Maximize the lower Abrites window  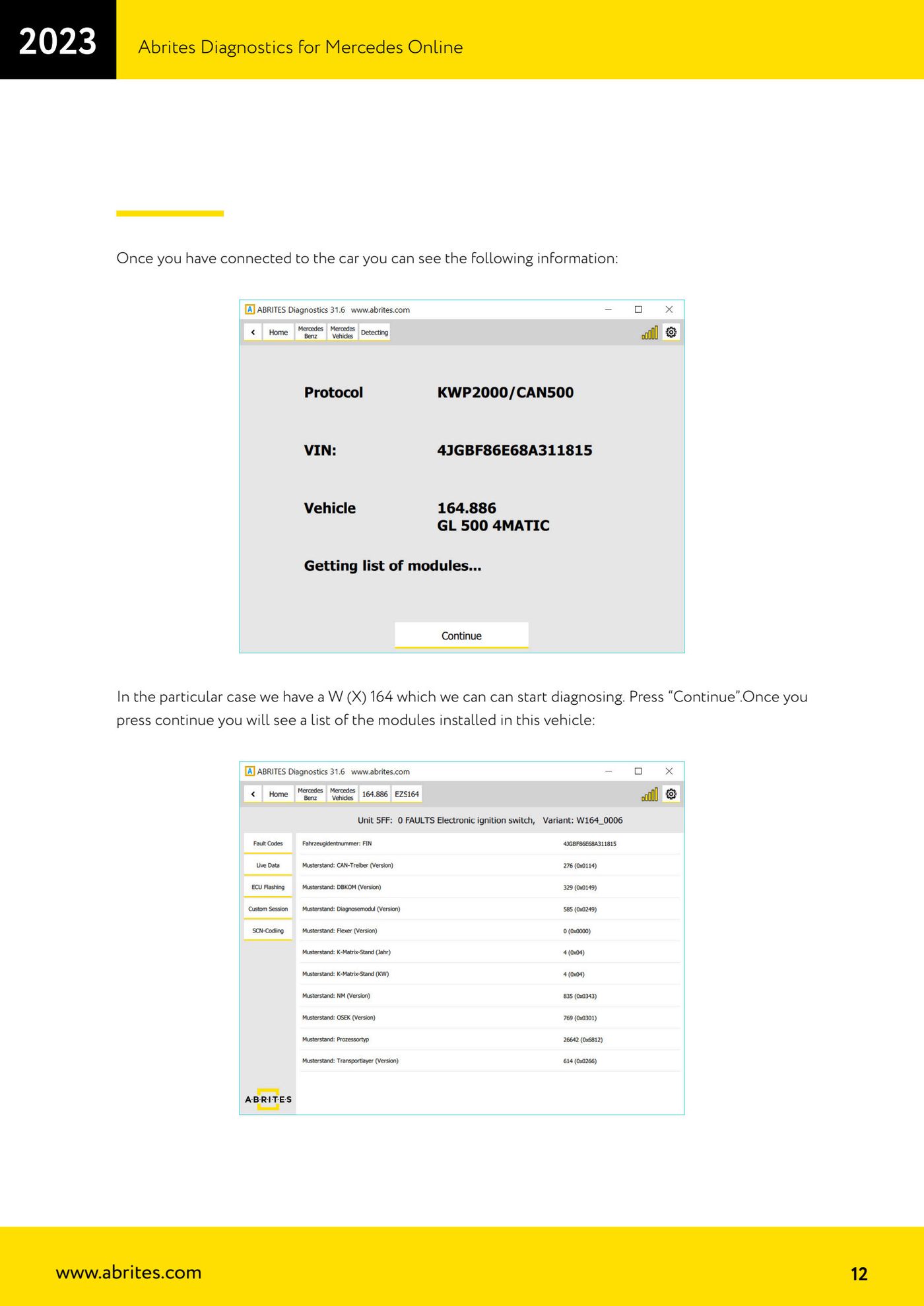pyautogui.click(x=638, y=771)
